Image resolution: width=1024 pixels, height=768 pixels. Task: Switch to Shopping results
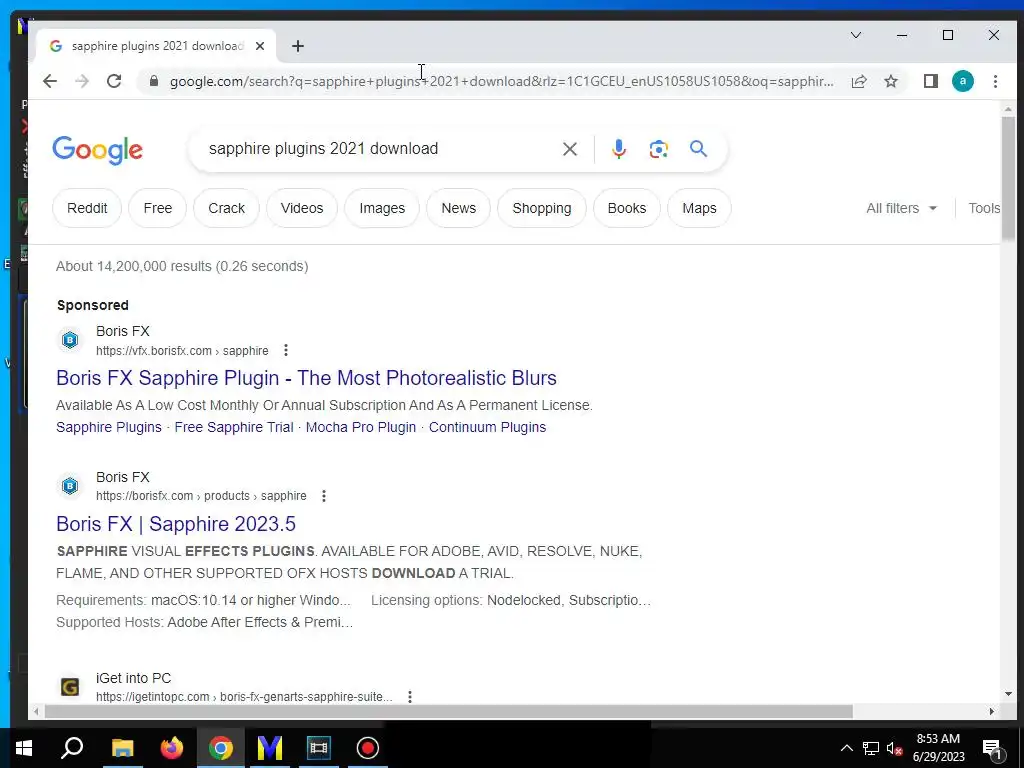click(541, 208)
